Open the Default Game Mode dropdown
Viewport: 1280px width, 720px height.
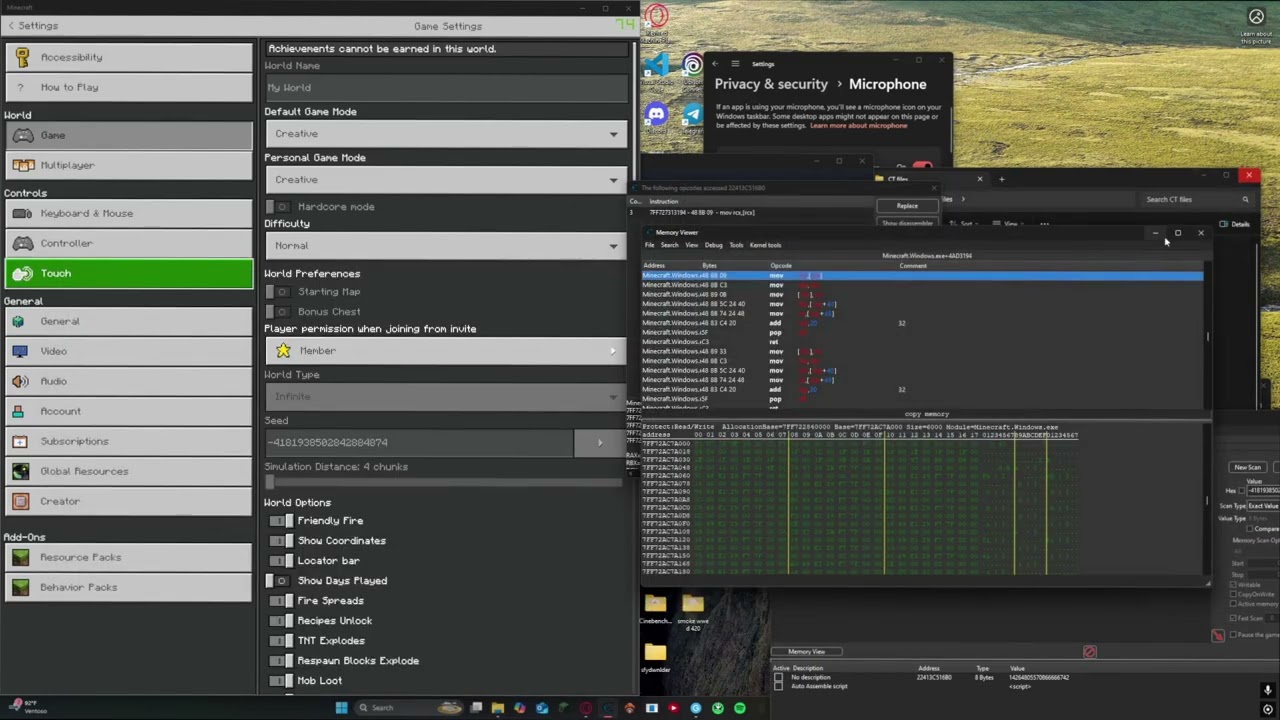click(446, 134)
